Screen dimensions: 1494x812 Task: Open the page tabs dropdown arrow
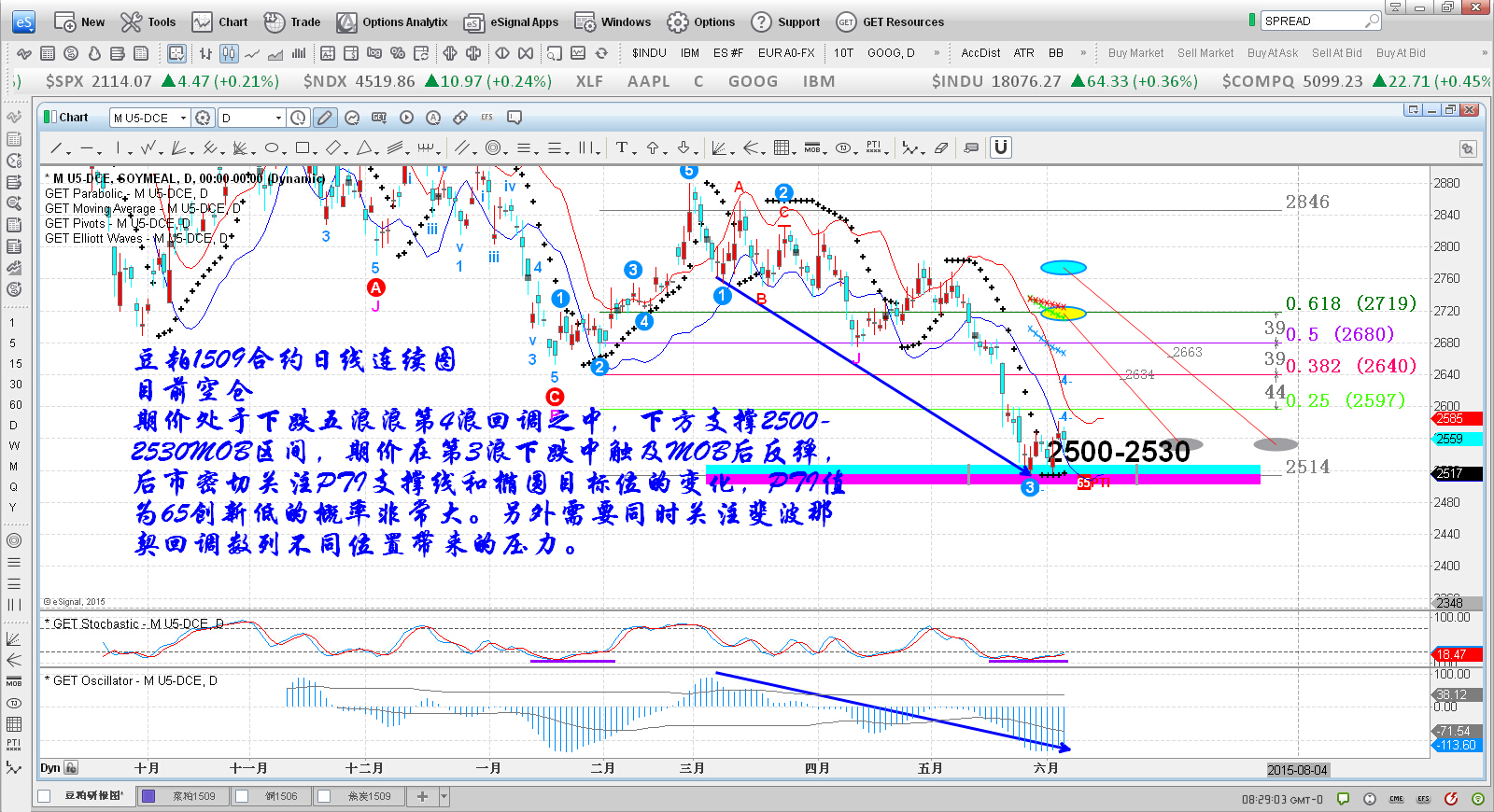(x=444, y=796)
